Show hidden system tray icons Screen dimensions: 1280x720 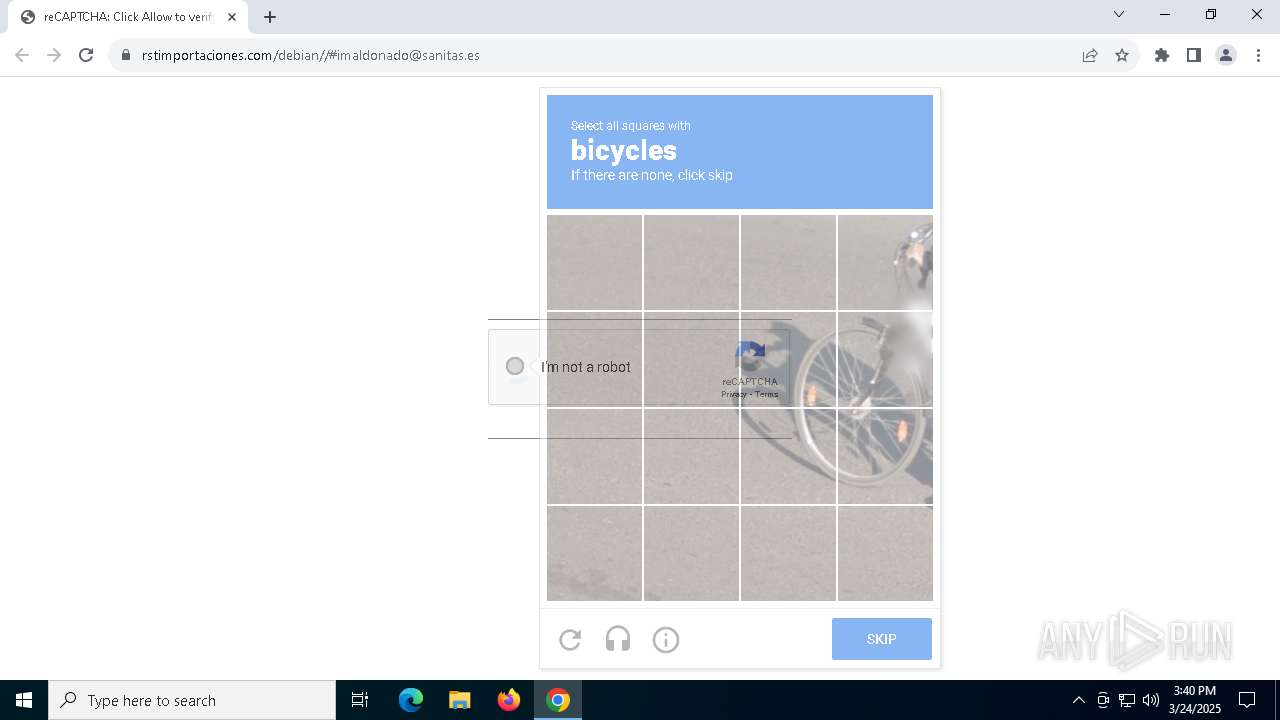coord(1078,700)
